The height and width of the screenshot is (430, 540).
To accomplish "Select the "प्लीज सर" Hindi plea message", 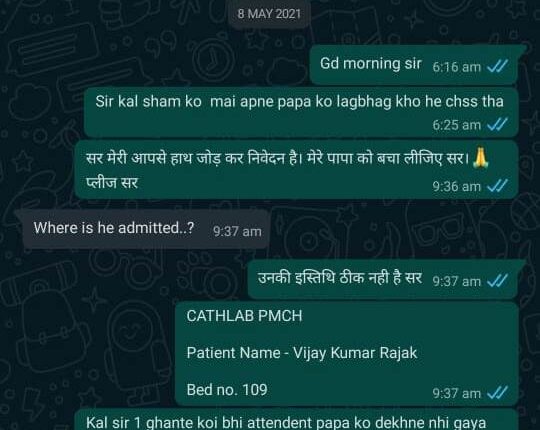I will click(297, 170).
